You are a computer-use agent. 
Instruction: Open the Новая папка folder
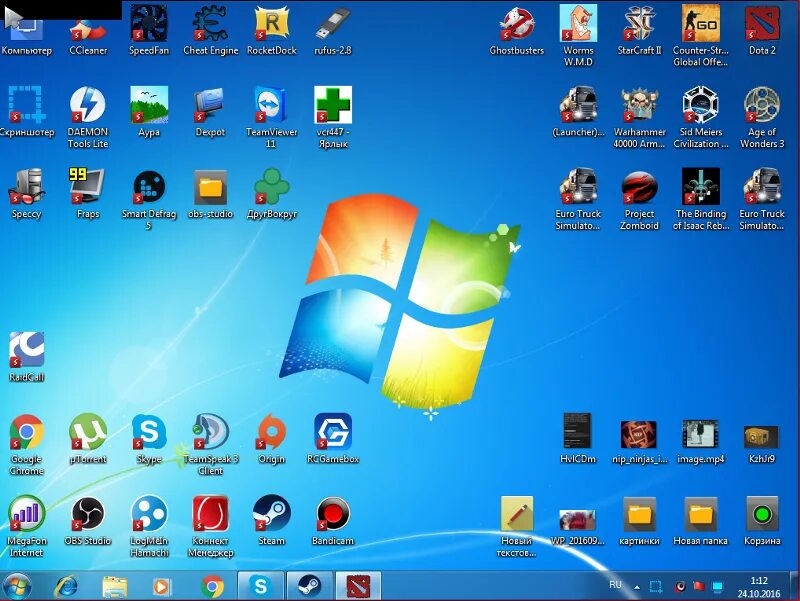tap(701, 520)
